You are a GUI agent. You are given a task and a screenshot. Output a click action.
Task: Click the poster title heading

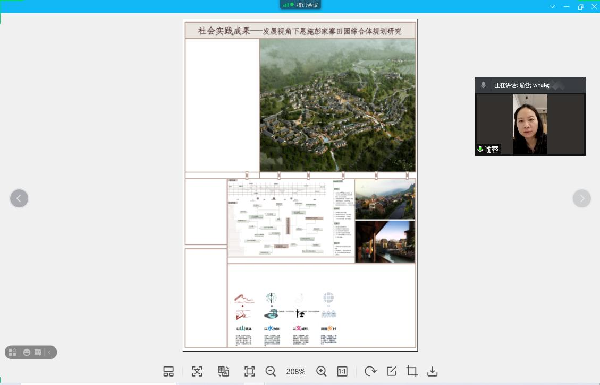pos(300,31)
